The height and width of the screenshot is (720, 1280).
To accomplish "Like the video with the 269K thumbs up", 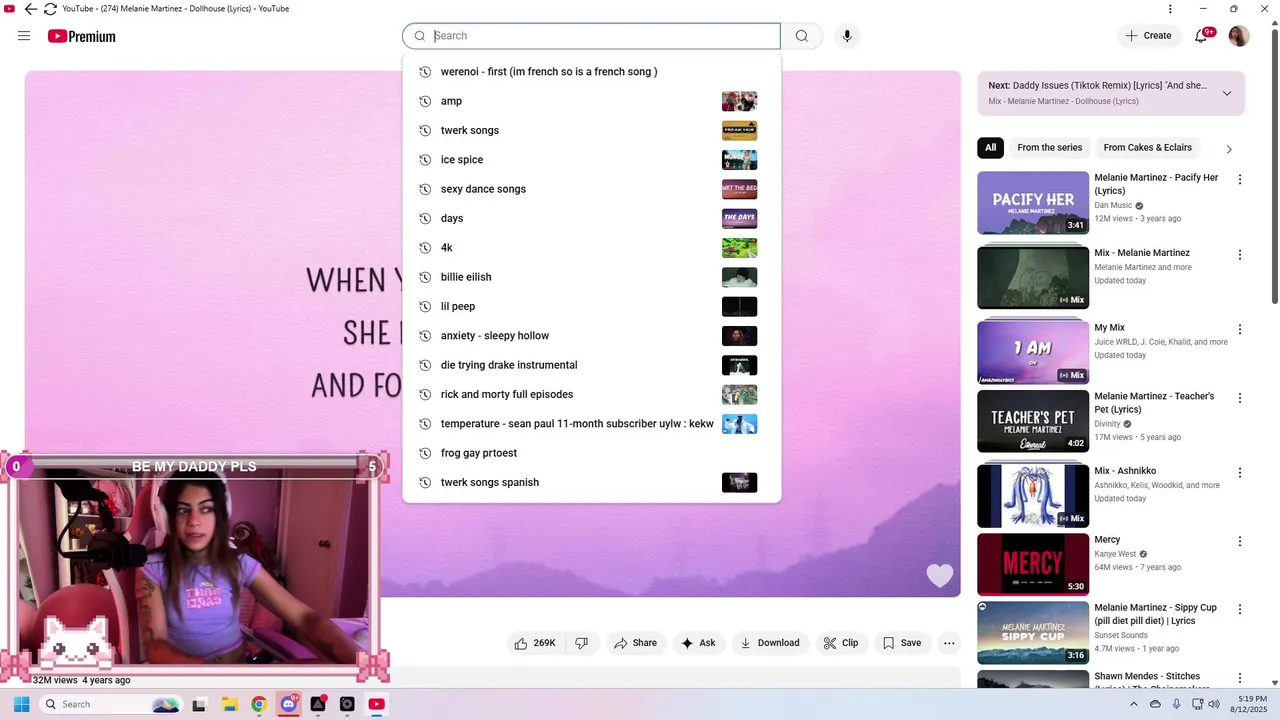I will (x=536, y=643).
